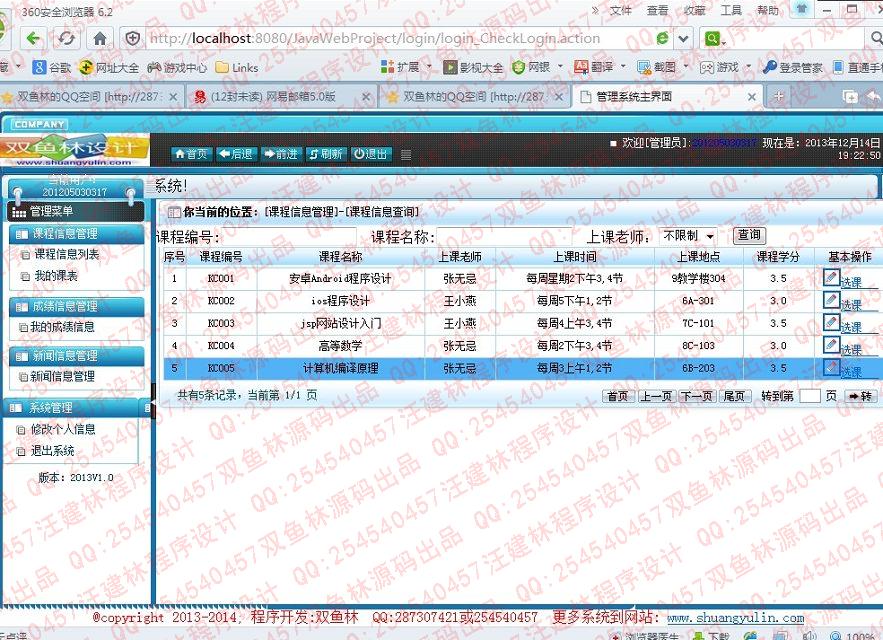Click the compatibility mode icon in address bar
Screen dimensions: 883x640
pos(663,38)
